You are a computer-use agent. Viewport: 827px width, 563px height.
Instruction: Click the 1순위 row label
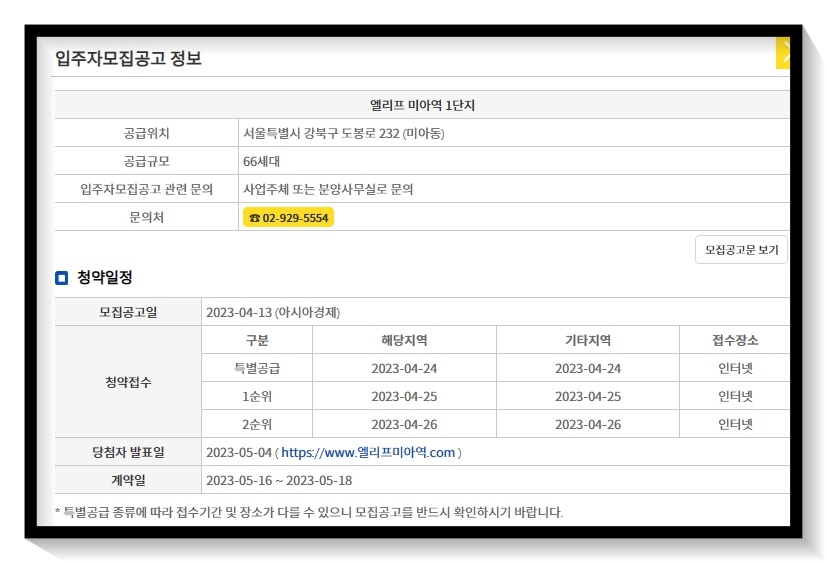[257, 396]
